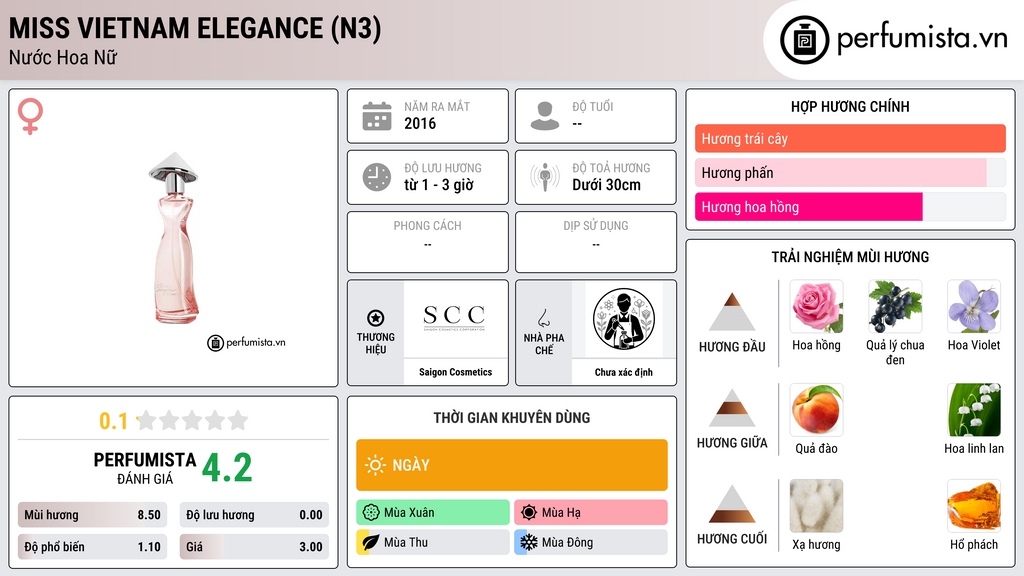Click the Chưa xác định perfumer label
1024x576 pixels.
click(x=624, y=372)
